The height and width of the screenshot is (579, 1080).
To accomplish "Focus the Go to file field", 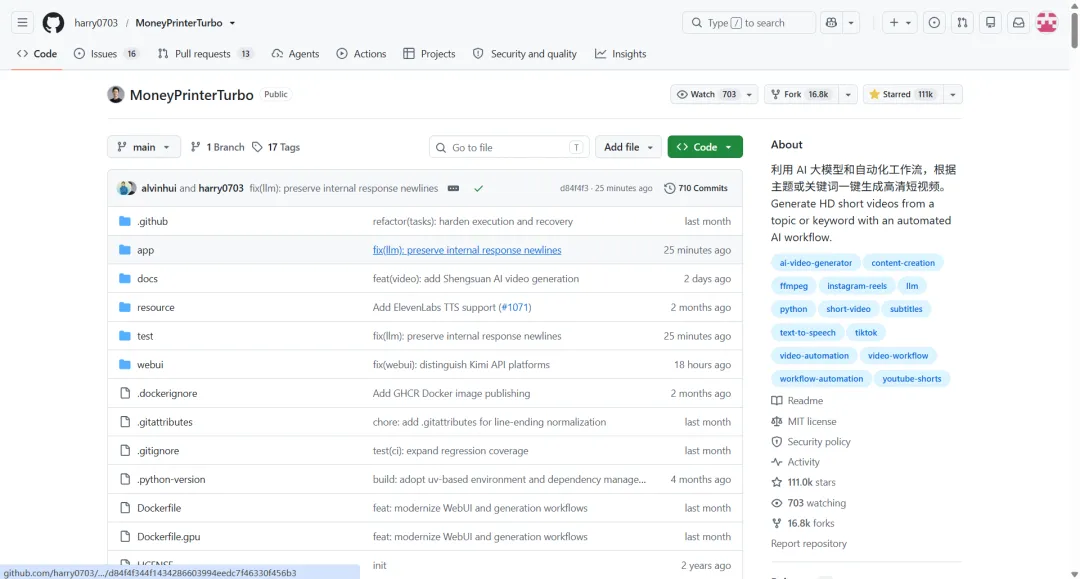I will 509,147.
